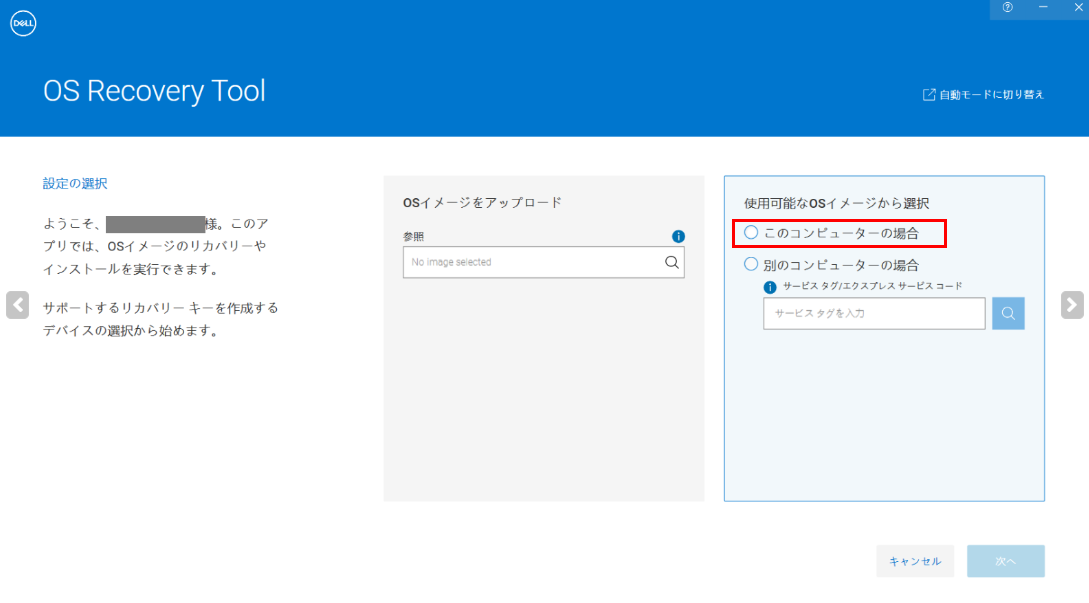Screen dimensions: 1089x603
Task: Click the No image selected browse field
Action: pos(531,262)
